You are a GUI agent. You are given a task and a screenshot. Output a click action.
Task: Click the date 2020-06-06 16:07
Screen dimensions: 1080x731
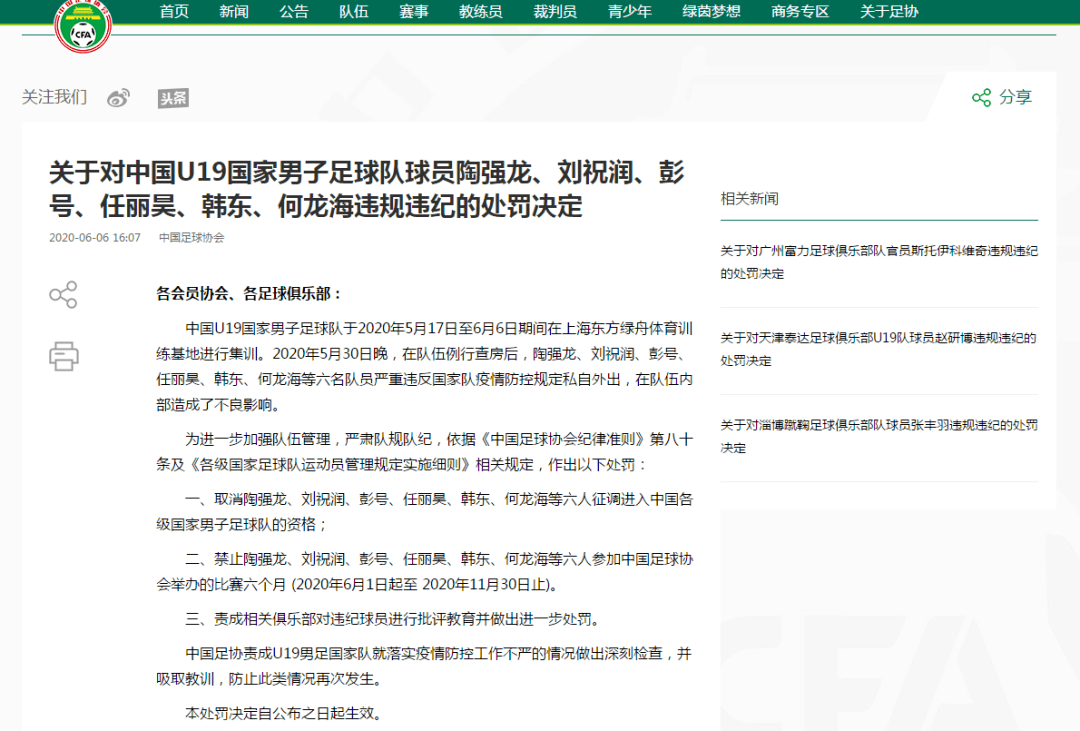click(94, 238)
